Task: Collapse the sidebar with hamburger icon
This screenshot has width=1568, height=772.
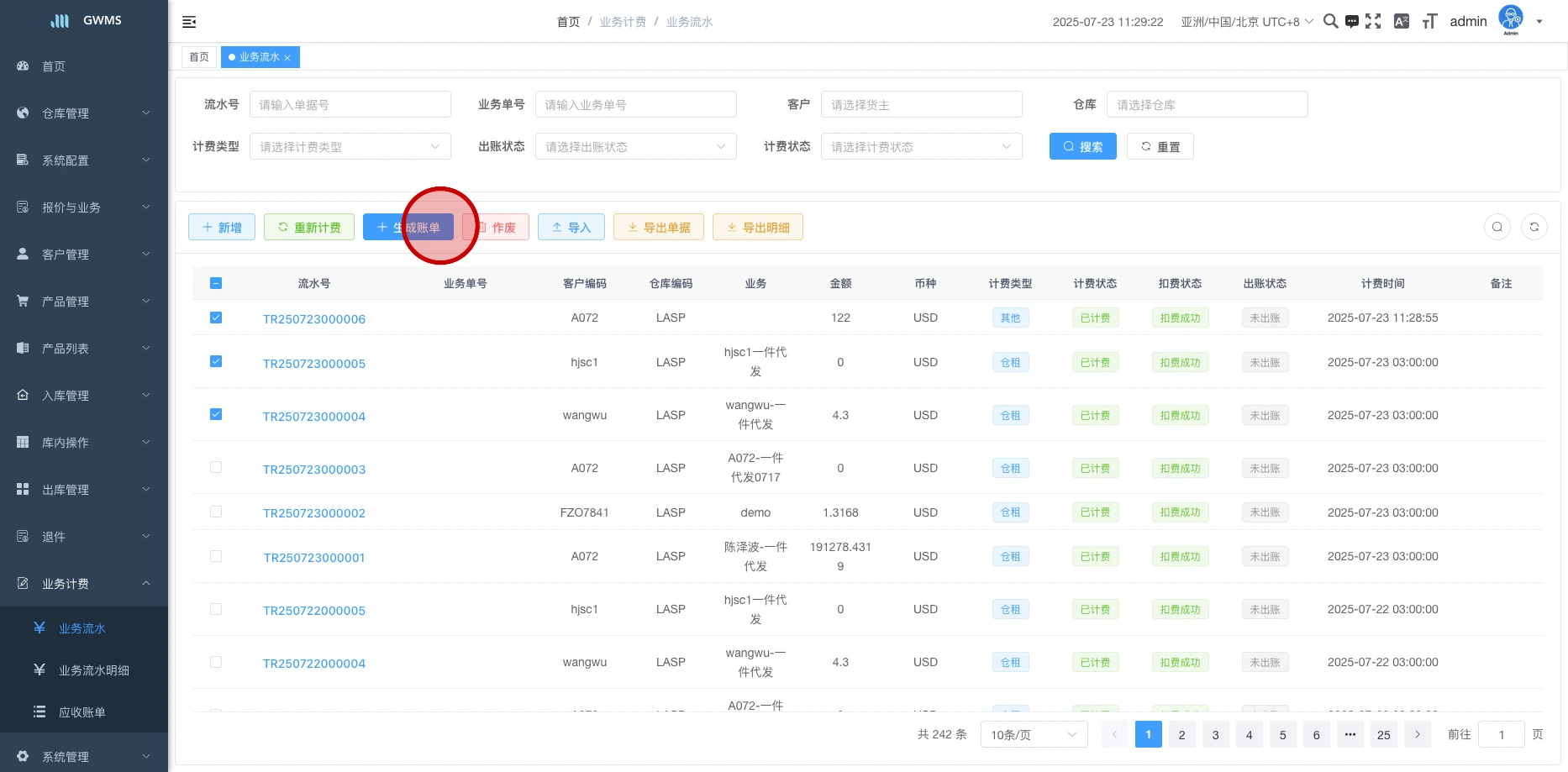Action: pyautogui.click(x=189, y=22)
